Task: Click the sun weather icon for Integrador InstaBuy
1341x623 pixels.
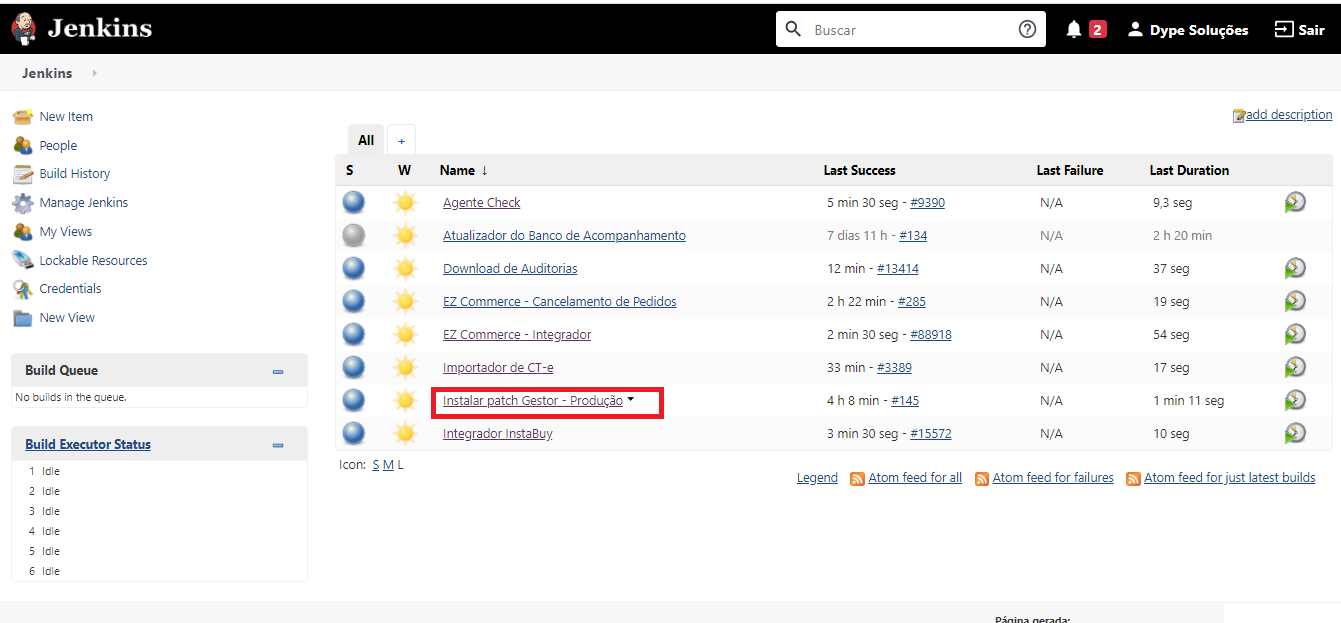Action: coord(404,433)
